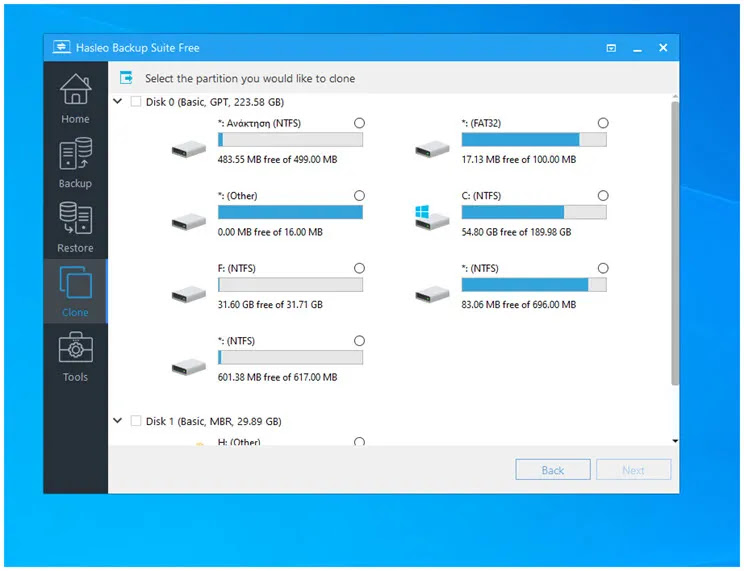Click the clone step icon beside heading
Screen dimensions: 744x571
[x=126, y=77]
